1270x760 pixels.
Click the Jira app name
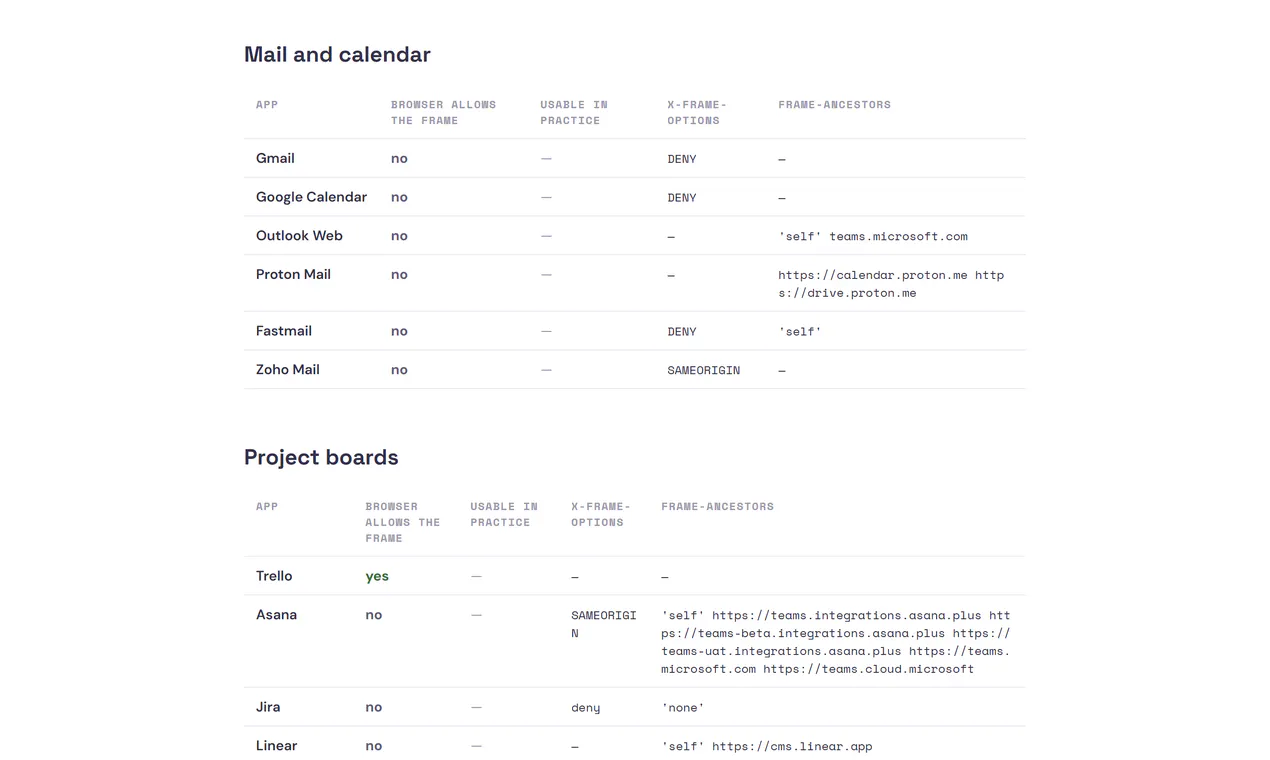268,707
